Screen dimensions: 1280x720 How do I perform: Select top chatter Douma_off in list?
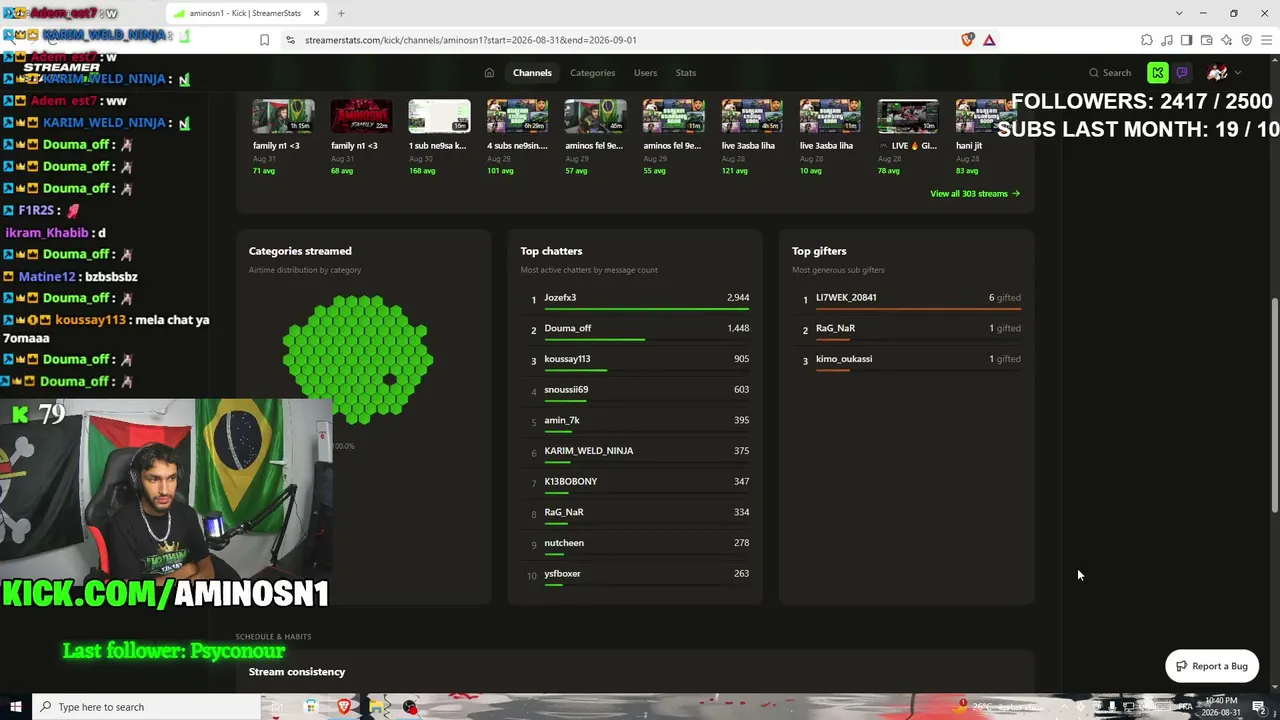coord(568,328)
